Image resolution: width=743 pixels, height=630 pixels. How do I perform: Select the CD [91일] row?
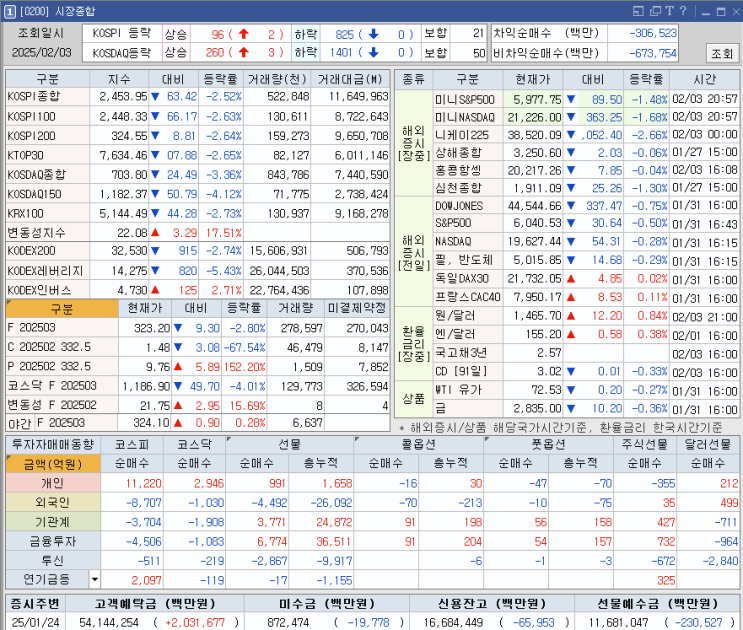[x=586, y=371]
